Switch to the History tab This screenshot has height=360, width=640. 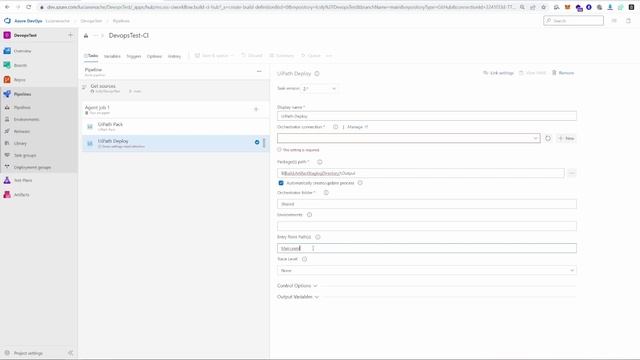pyautogui.click(x=174, y=56)
